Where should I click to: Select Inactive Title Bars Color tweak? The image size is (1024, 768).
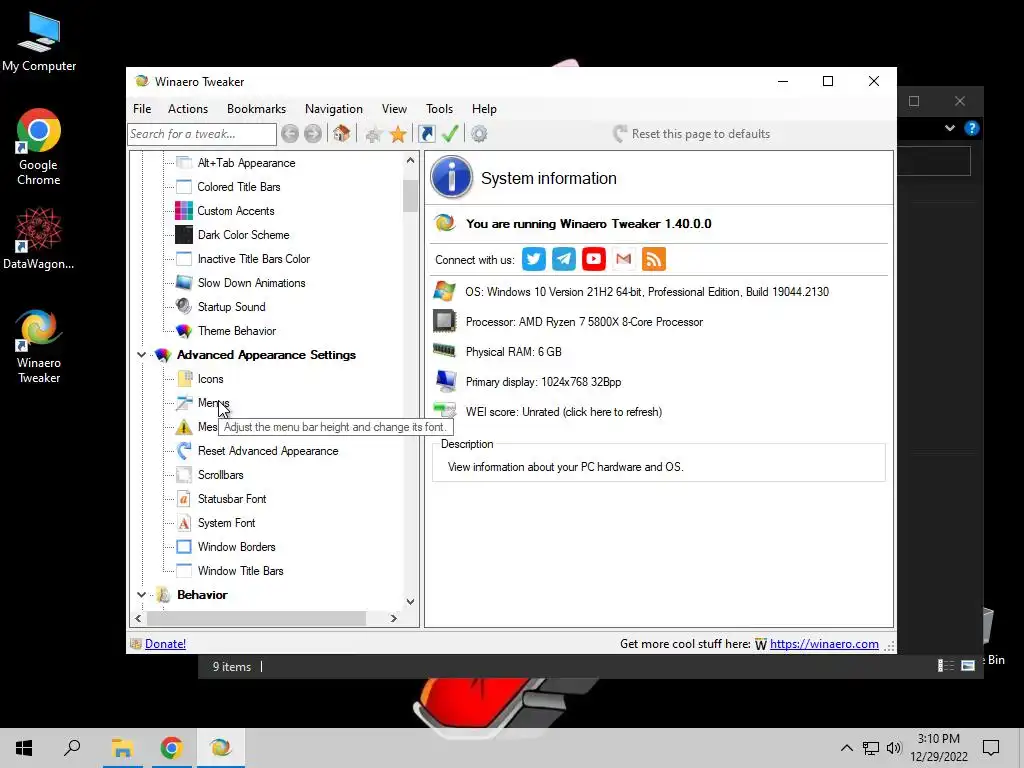253,259
